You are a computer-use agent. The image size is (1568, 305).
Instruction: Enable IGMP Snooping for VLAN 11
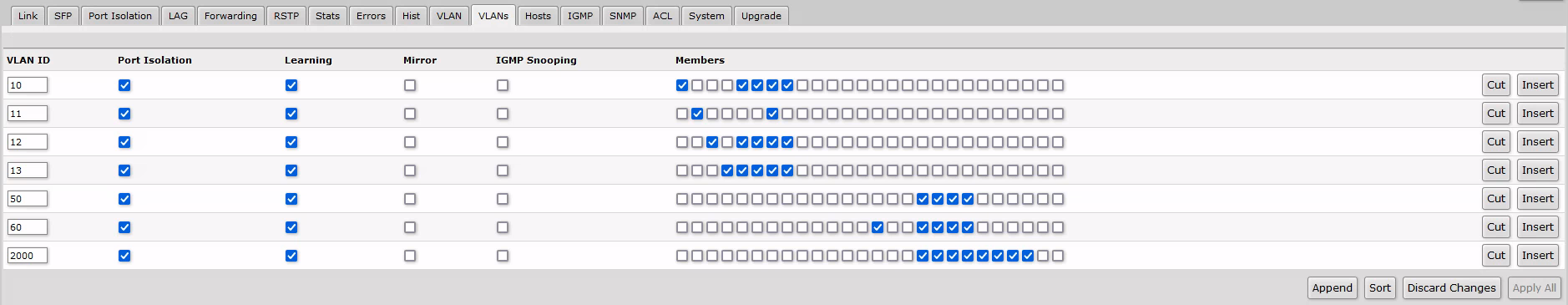coord(503,114)
